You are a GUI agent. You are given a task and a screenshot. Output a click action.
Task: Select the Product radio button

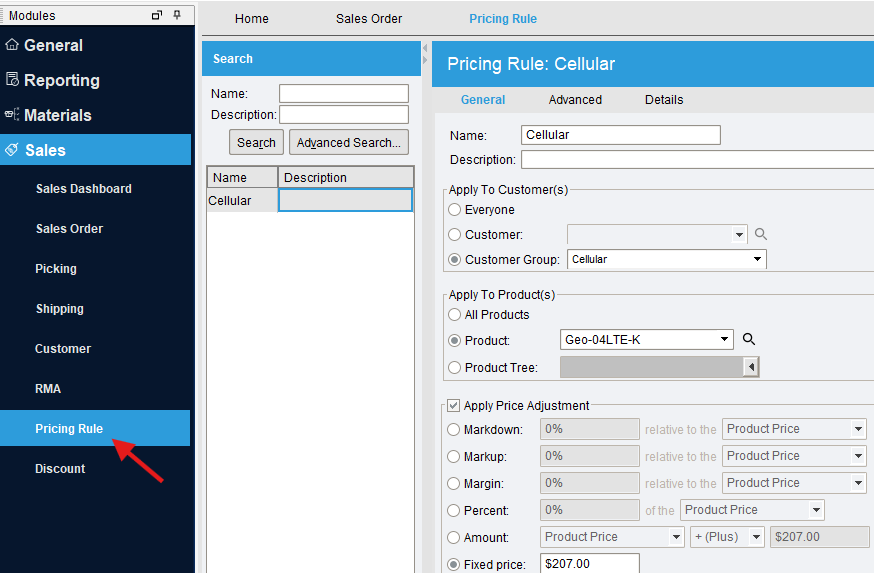[x=455, y=341]
